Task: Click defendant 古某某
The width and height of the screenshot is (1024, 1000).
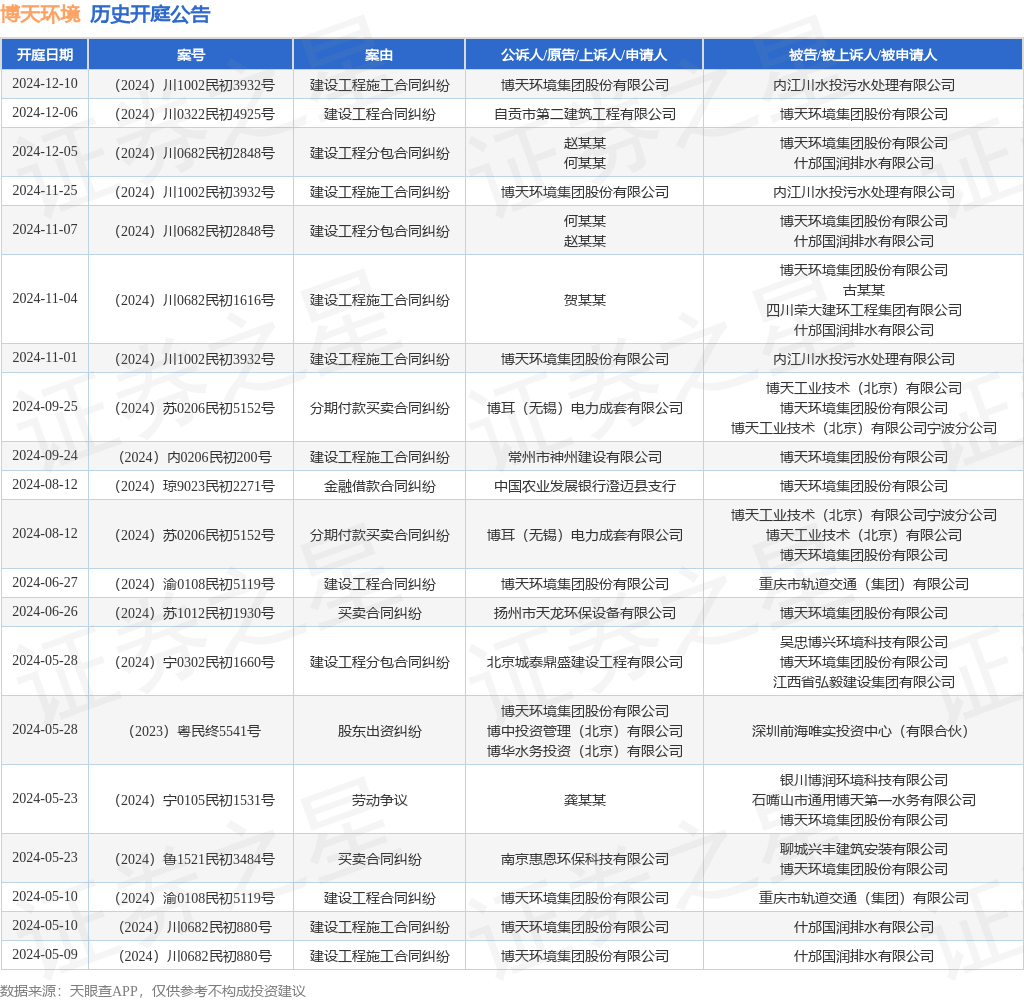Action: [863, 290]
